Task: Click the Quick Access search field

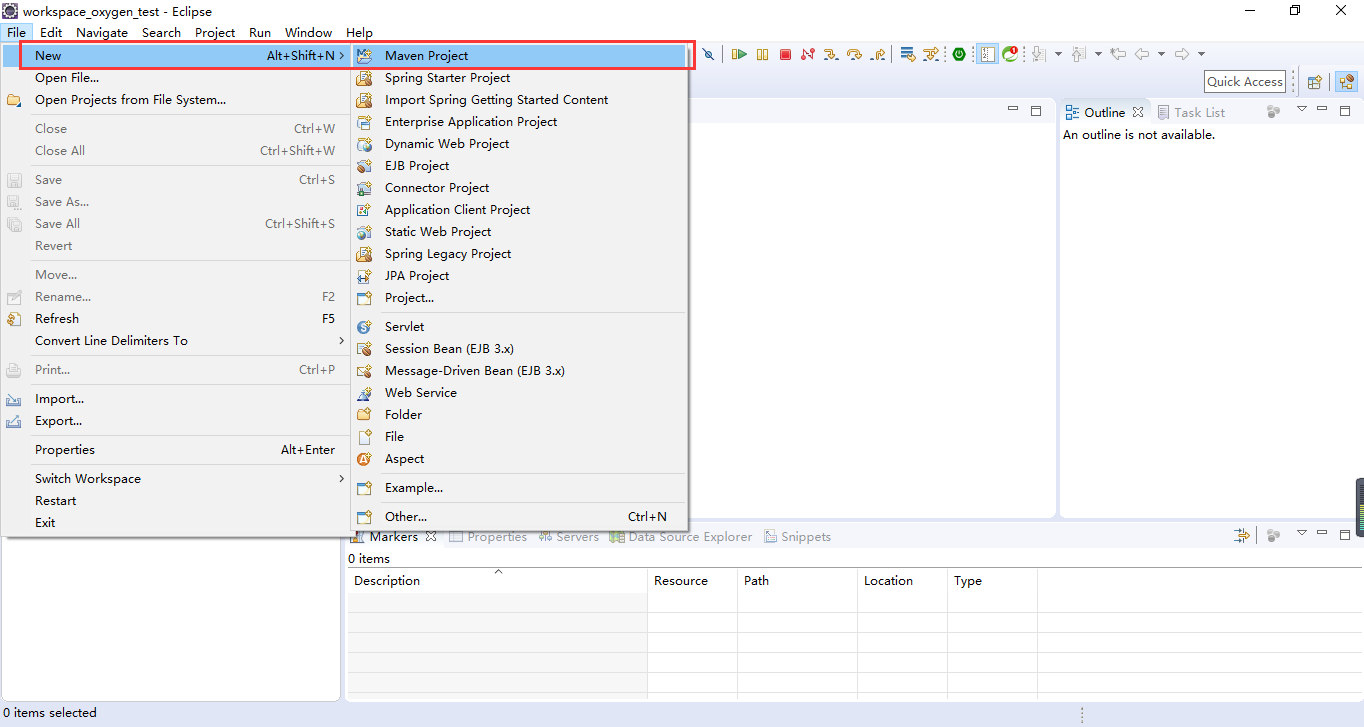Action: pyautogui.click(x=1244, y=82)
